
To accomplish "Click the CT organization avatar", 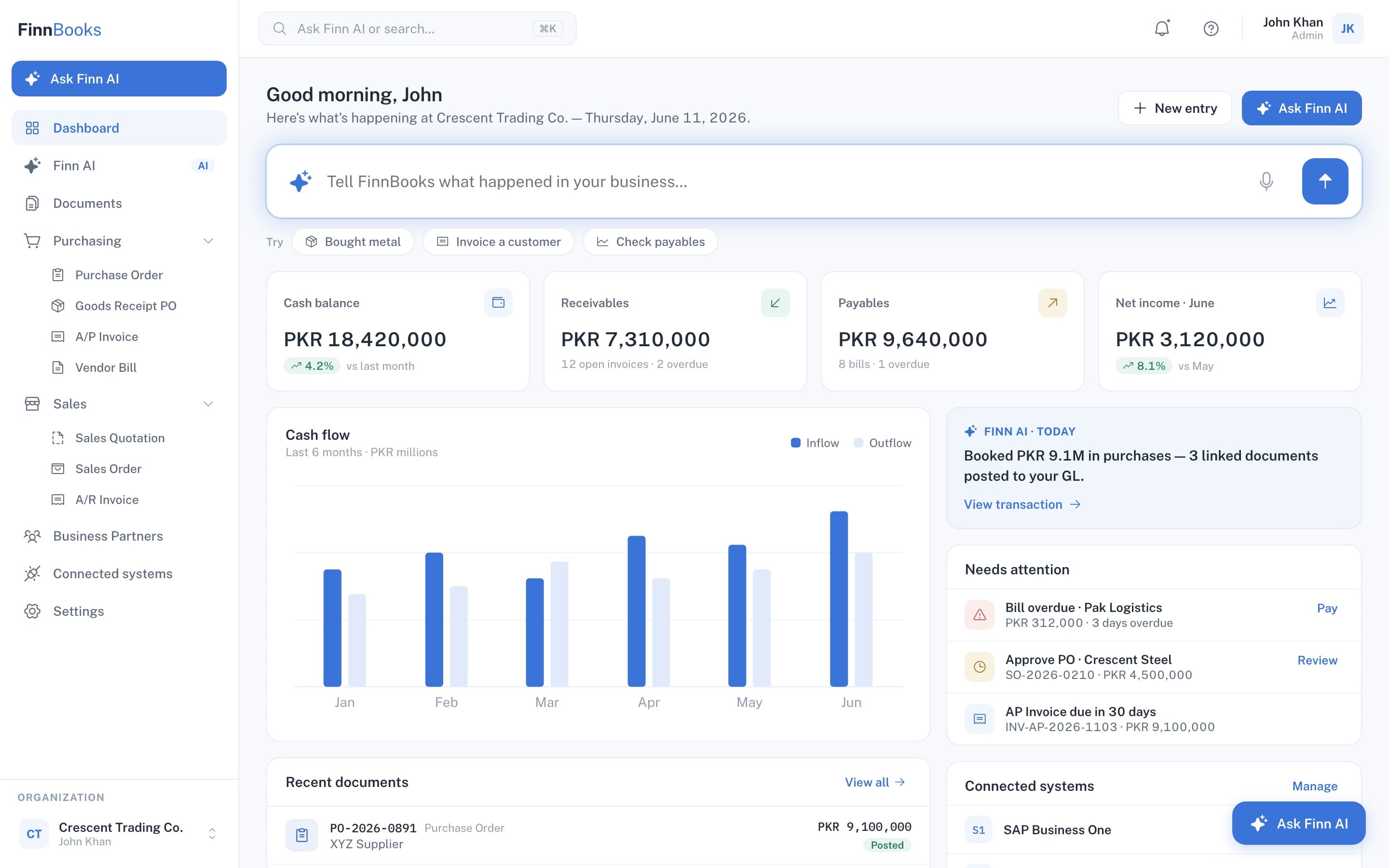I will [34, 834].
